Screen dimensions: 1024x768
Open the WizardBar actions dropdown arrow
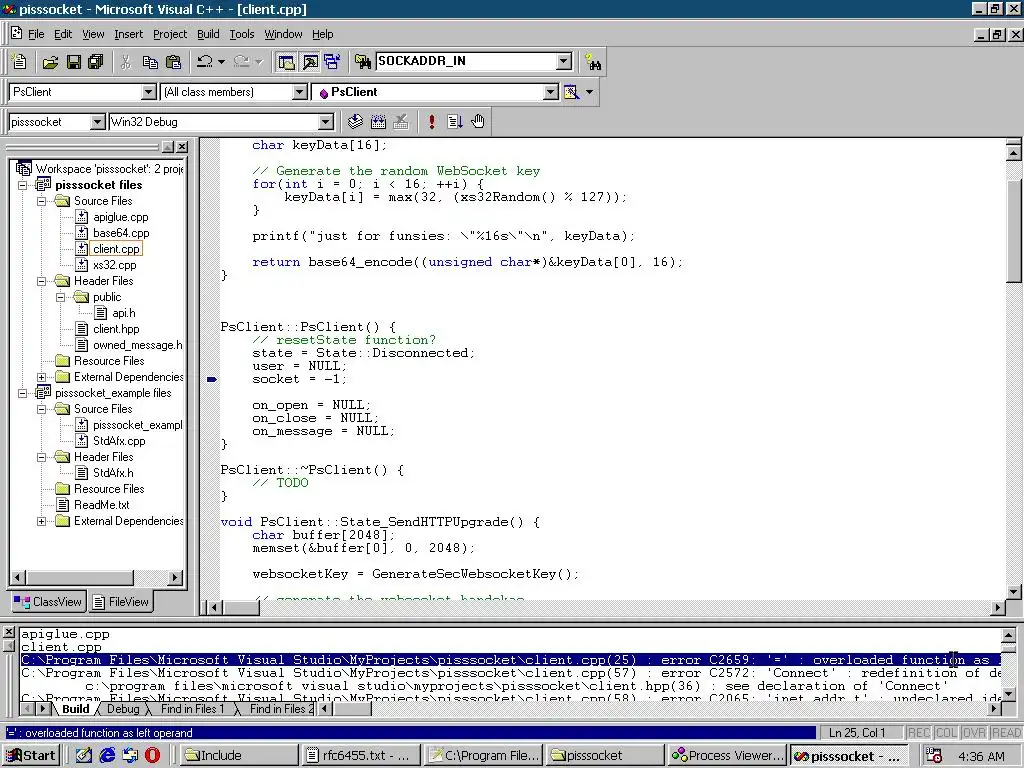[x=590, y=92]
